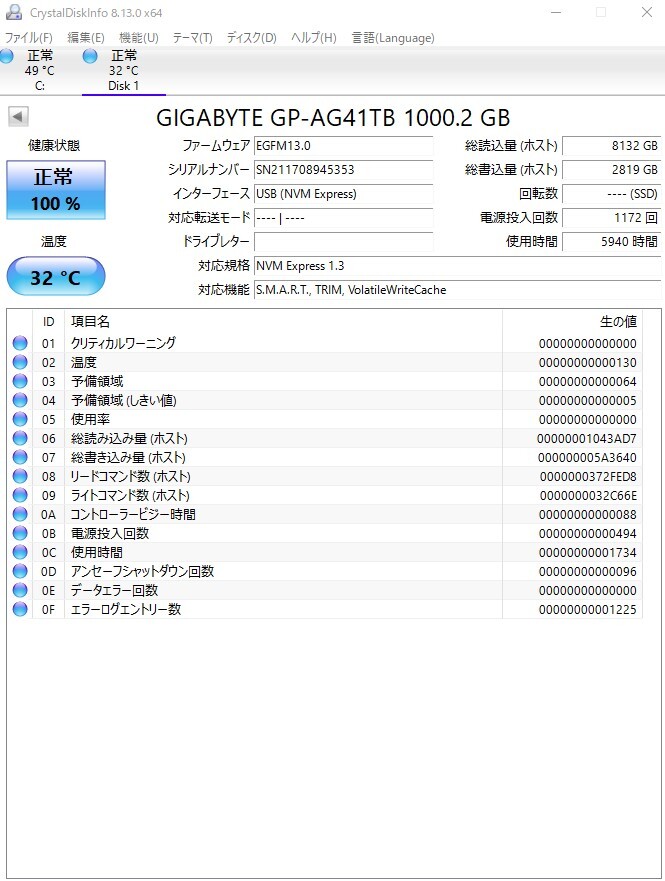The width and height of the screenshot is (665, 881).
Task: Click the power-on count value 1172 回
Action: 612,218
